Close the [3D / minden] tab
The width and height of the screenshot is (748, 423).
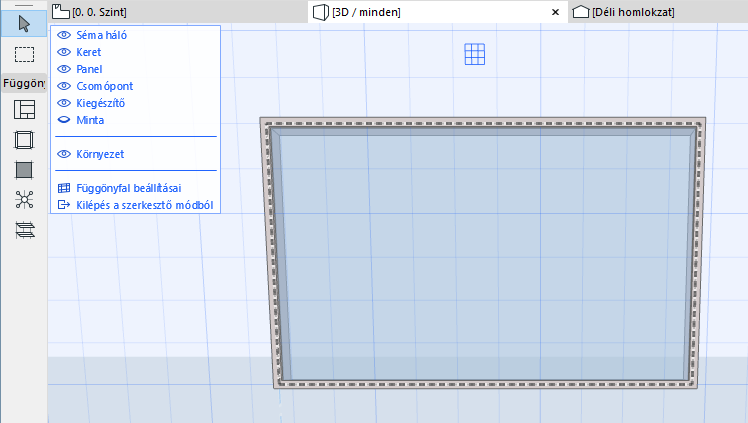pos(555,12)
